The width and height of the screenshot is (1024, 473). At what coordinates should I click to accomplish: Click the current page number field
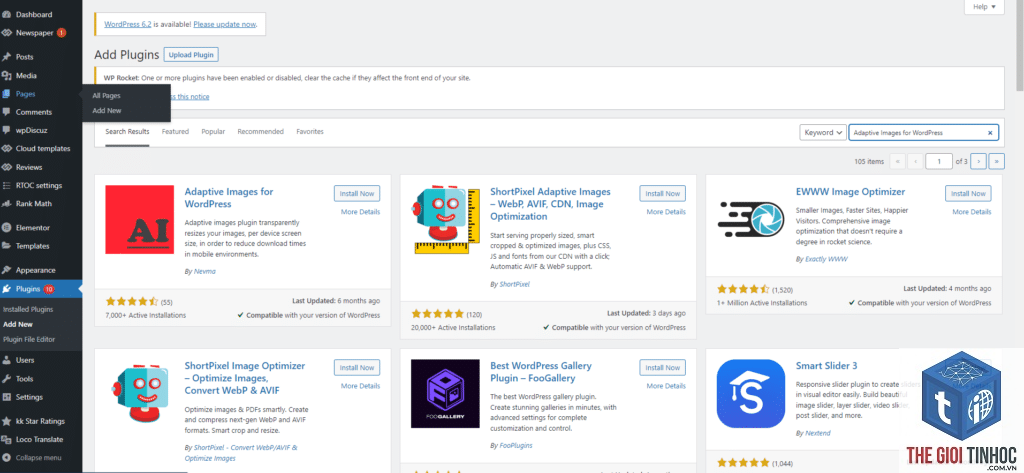tap(940, 161)
